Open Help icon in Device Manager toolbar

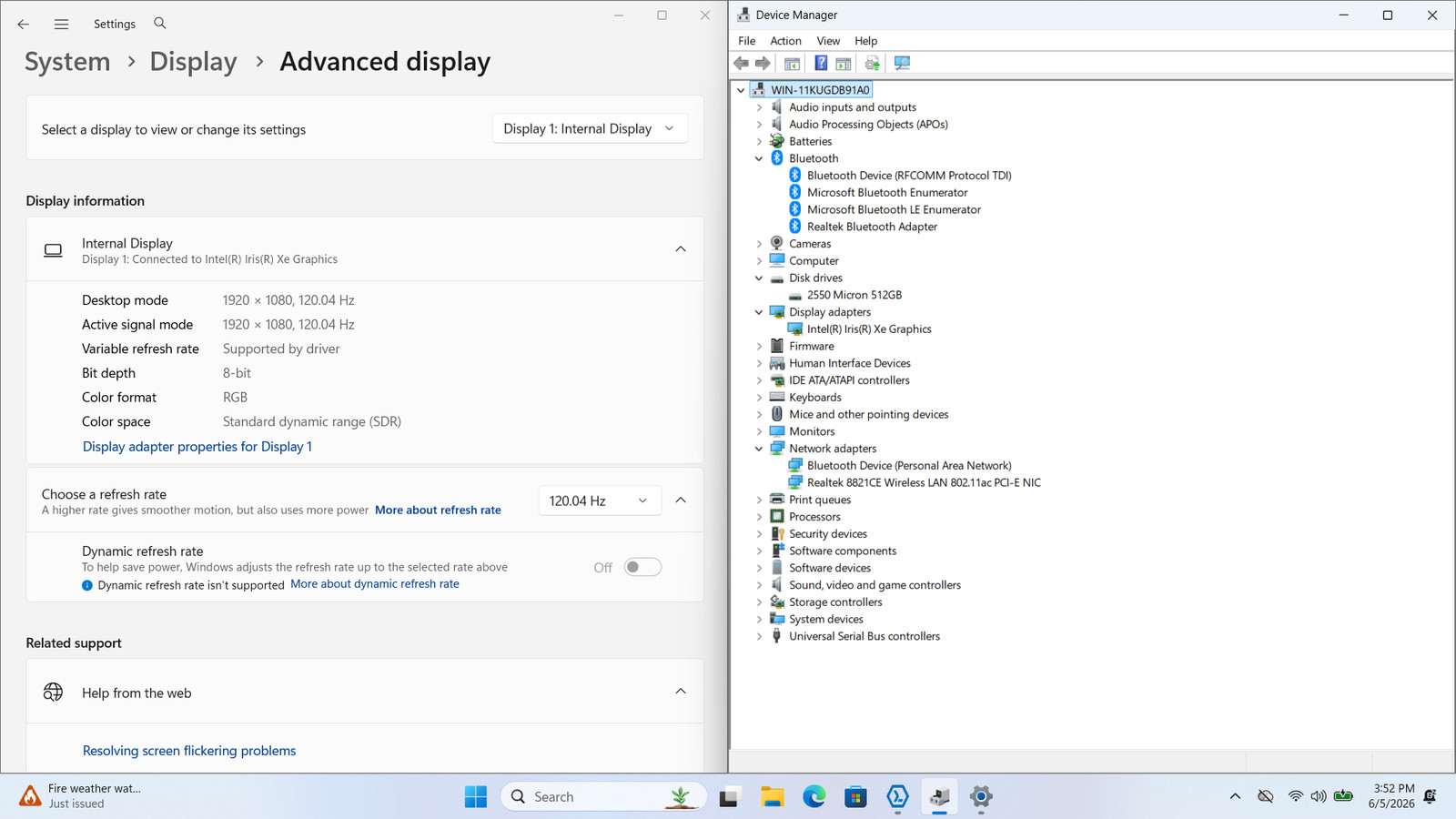coord(821,64)
